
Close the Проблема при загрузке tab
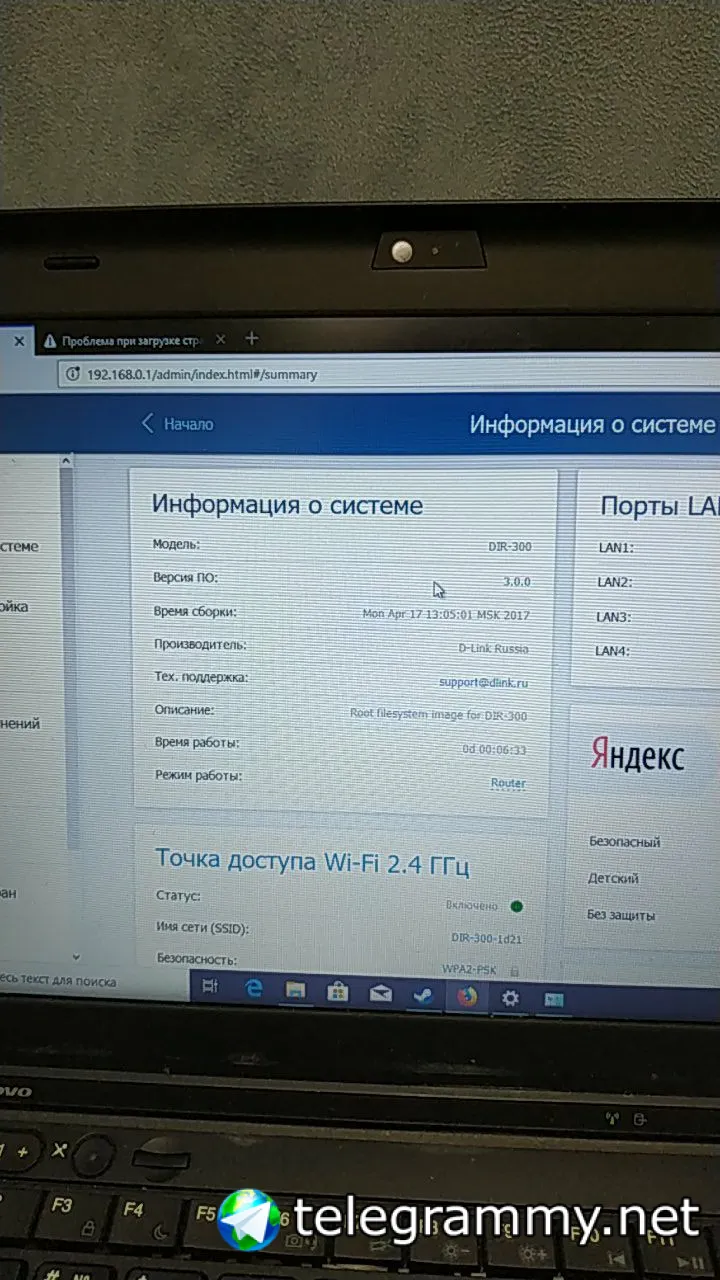pos(220,340)
